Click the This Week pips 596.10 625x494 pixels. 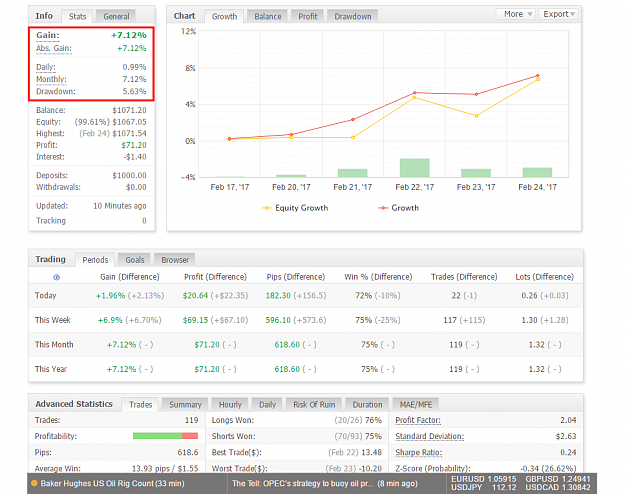(x=278, y=320)
